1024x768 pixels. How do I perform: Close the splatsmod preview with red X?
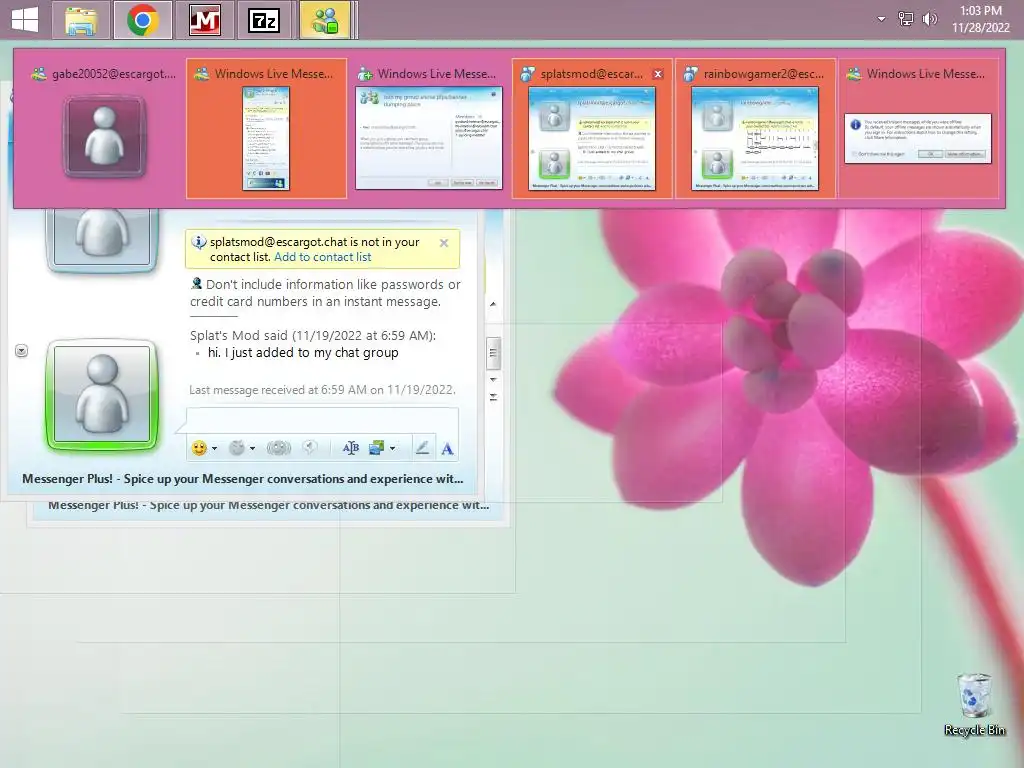pyautogui.click(x=658, y=74)
